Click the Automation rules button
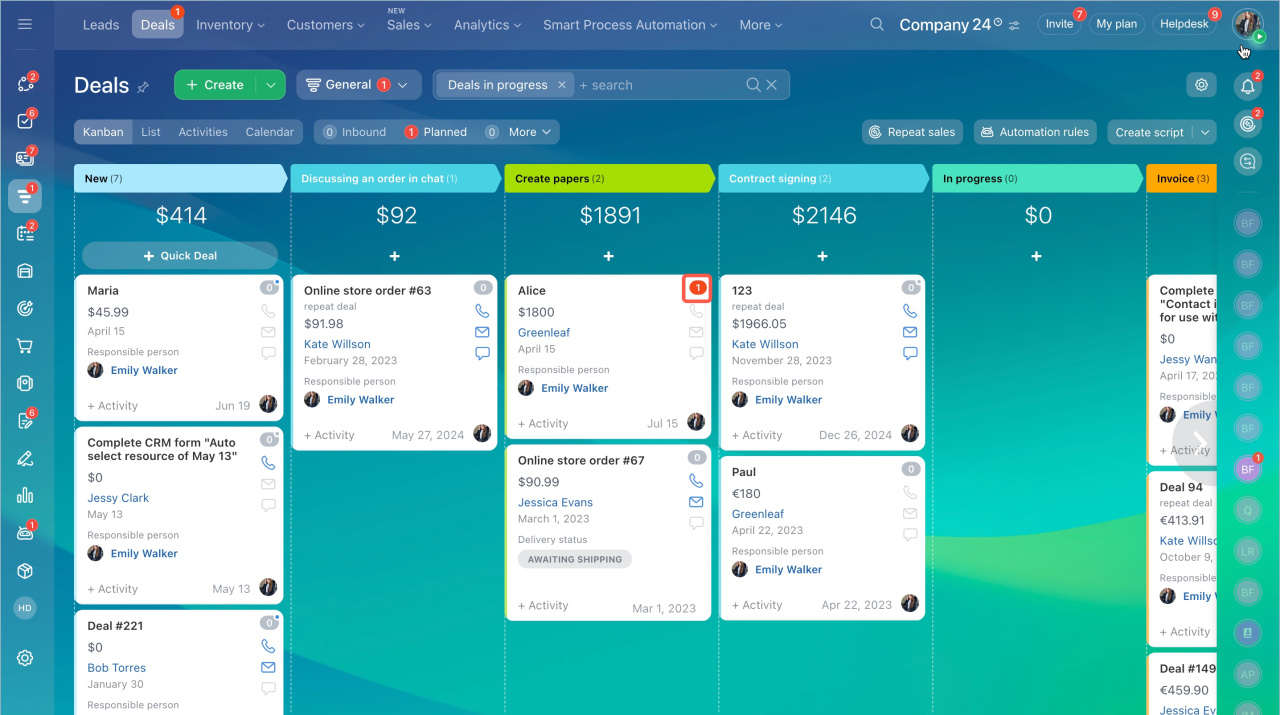 (x=1035, y=132)
